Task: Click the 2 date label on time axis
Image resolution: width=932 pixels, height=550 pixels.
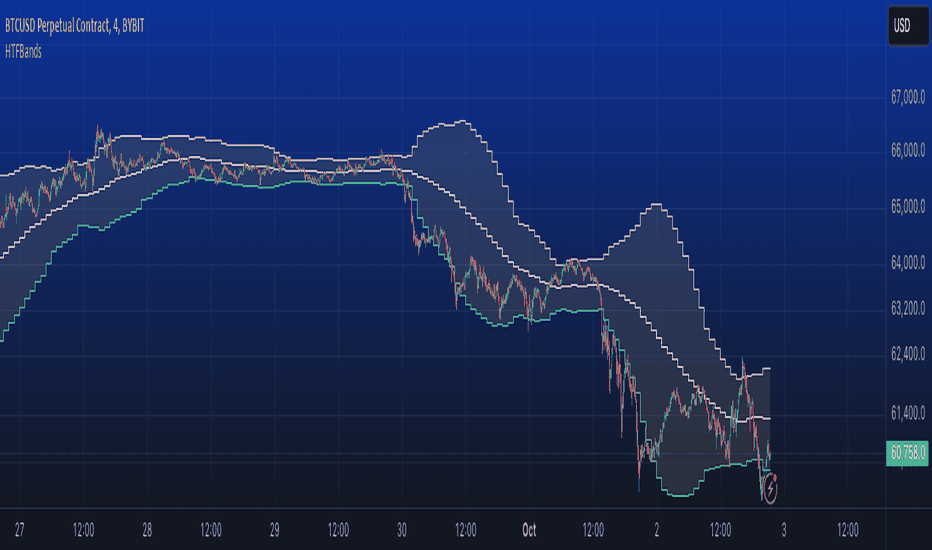Action: (x=656, y=530)
